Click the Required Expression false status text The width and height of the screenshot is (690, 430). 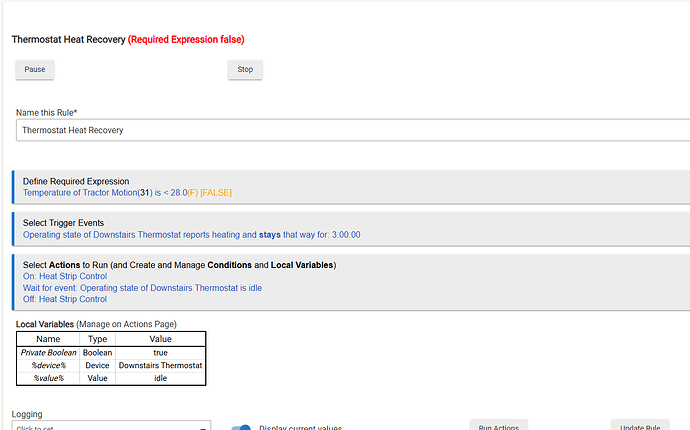(x=186, y=40)
